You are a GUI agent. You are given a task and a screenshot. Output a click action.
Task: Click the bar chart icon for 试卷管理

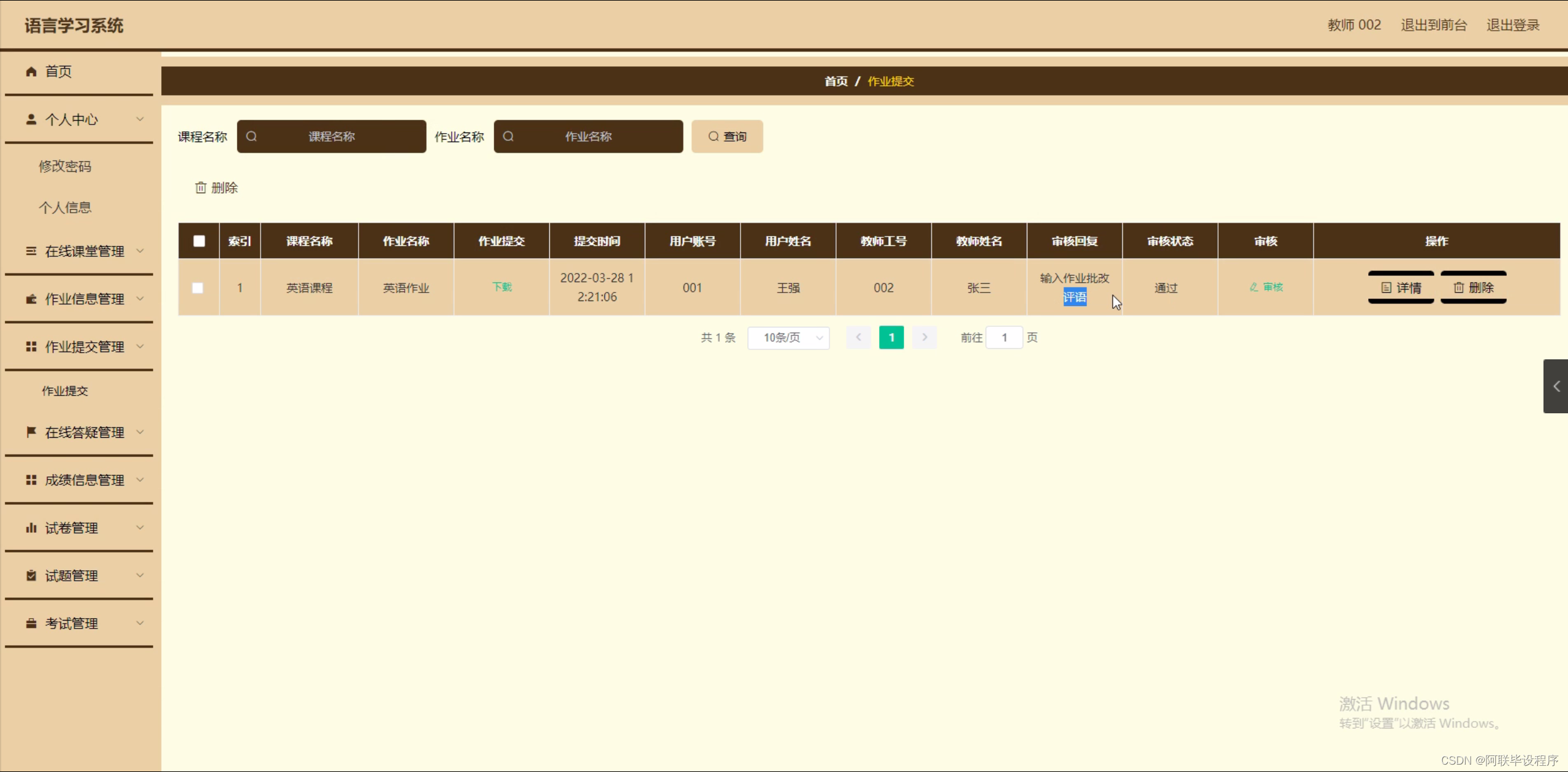click(x=31, y=527)
